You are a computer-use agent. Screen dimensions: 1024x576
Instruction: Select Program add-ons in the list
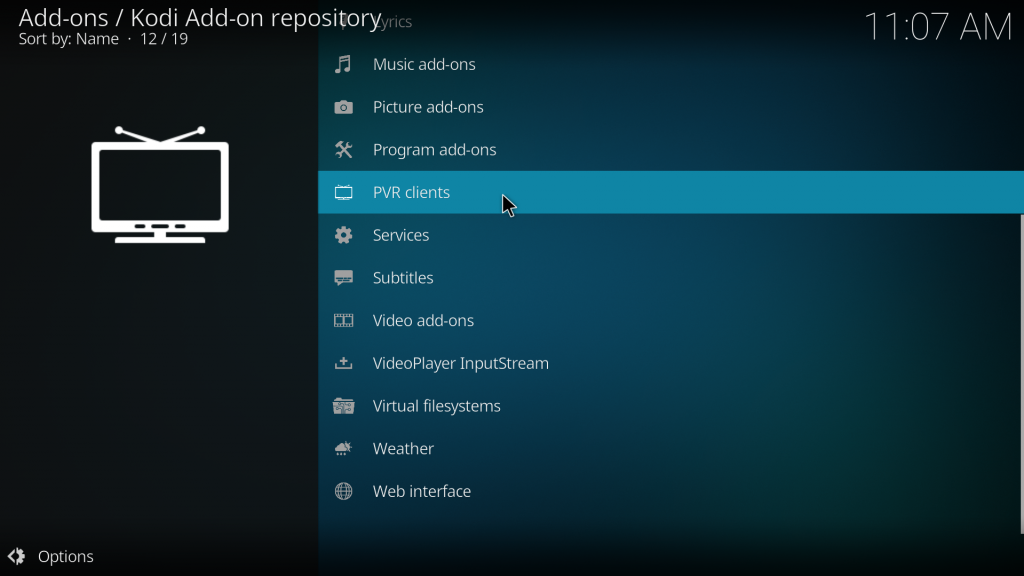pyautogui.click(x=671, y=150)
